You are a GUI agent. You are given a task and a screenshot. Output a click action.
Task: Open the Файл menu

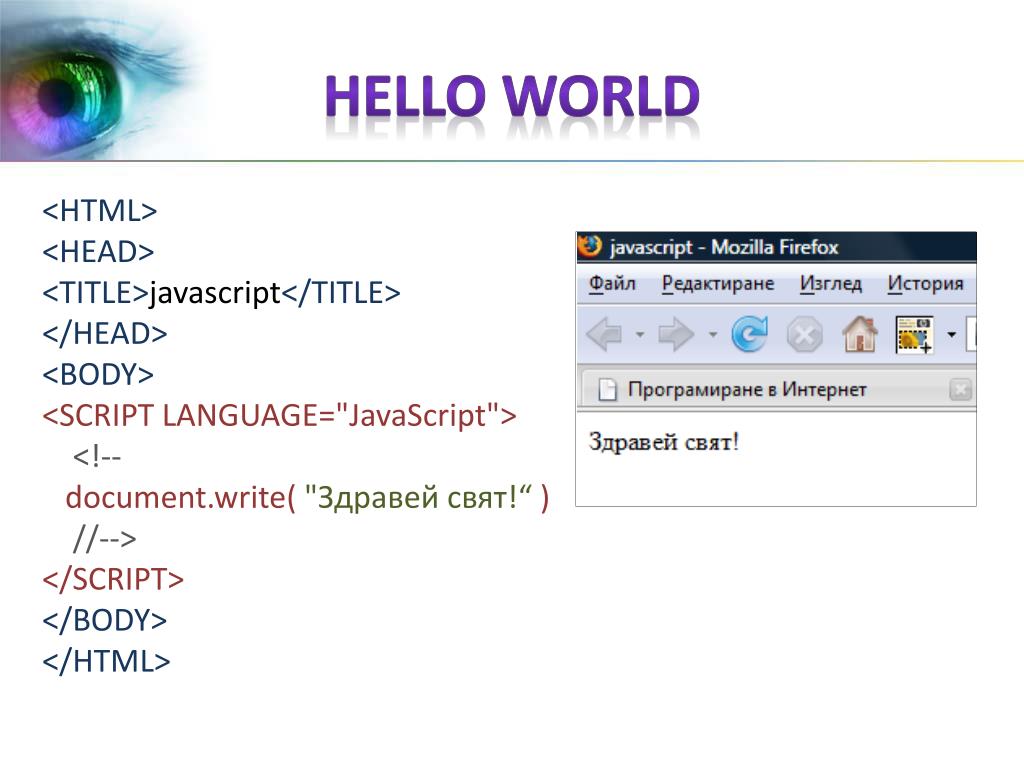point(612,283)
